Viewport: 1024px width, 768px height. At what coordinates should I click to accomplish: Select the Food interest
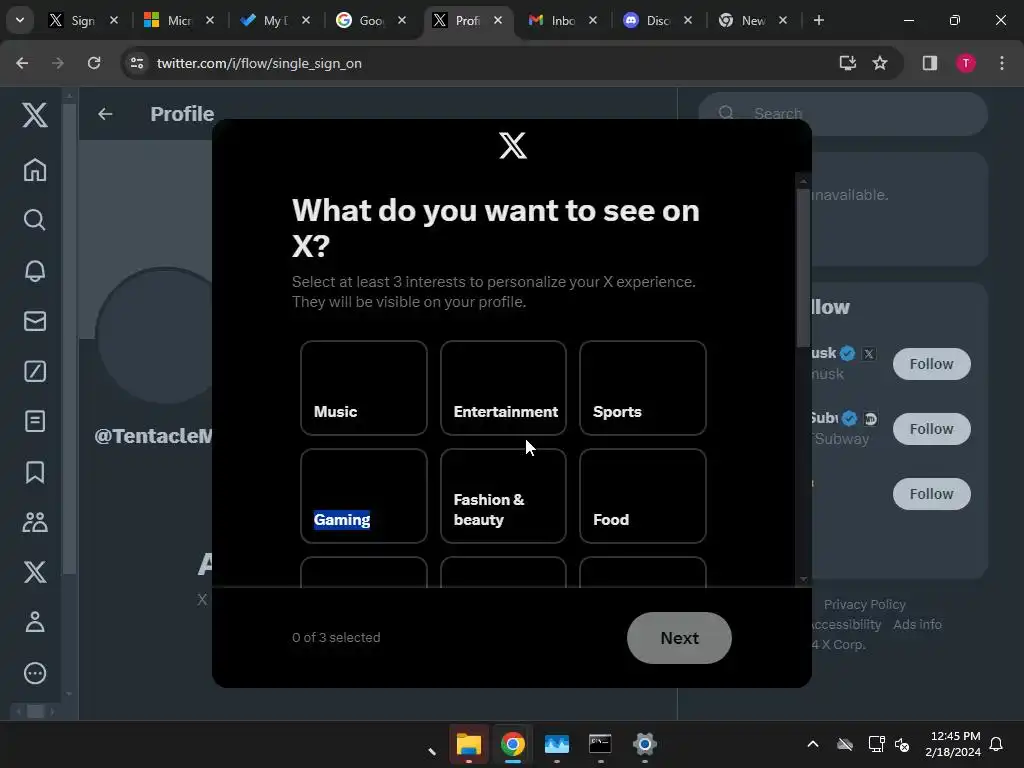click(x=643, y=496)
